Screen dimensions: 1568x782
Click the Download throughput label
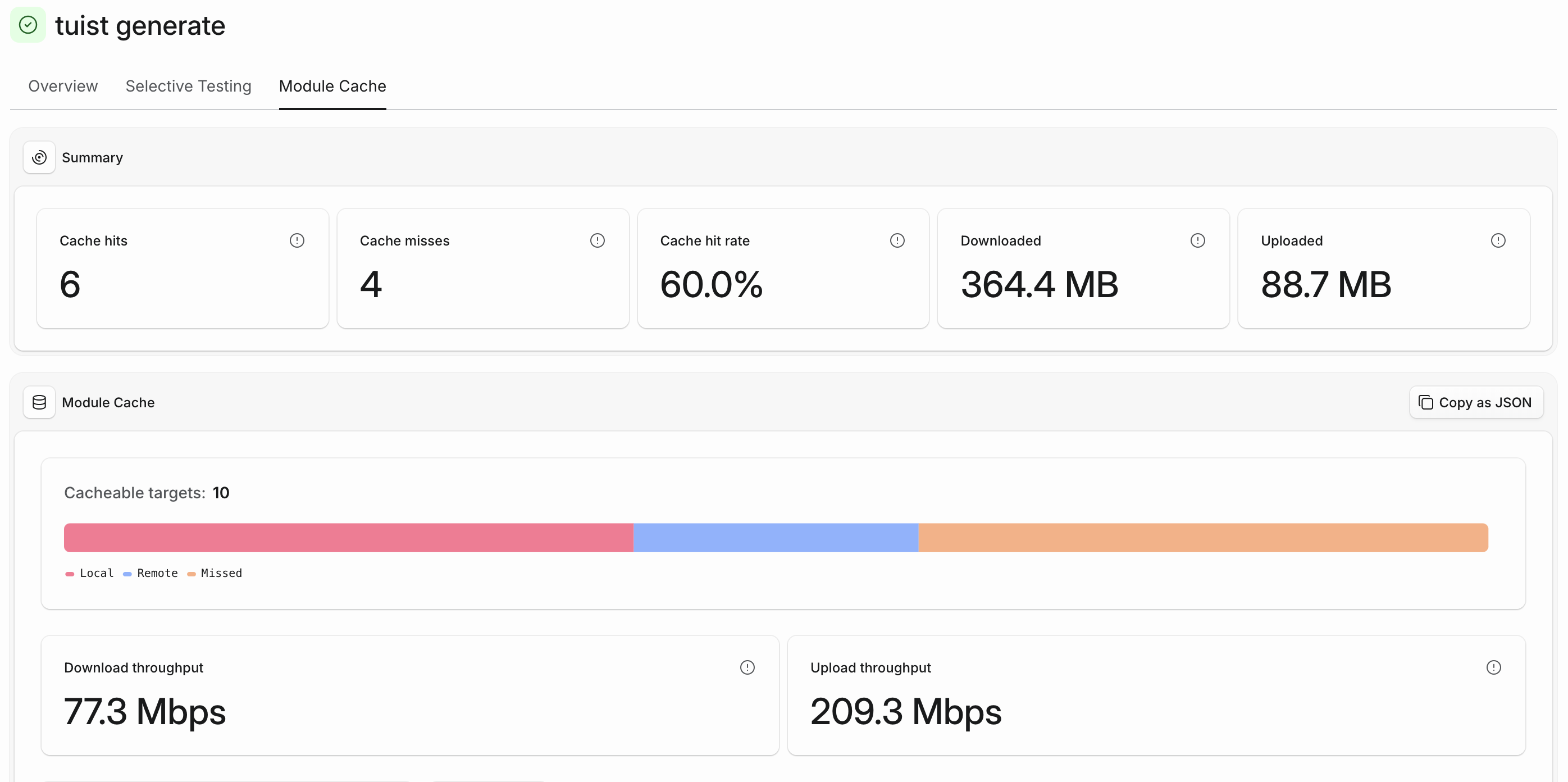pos(133,667)
